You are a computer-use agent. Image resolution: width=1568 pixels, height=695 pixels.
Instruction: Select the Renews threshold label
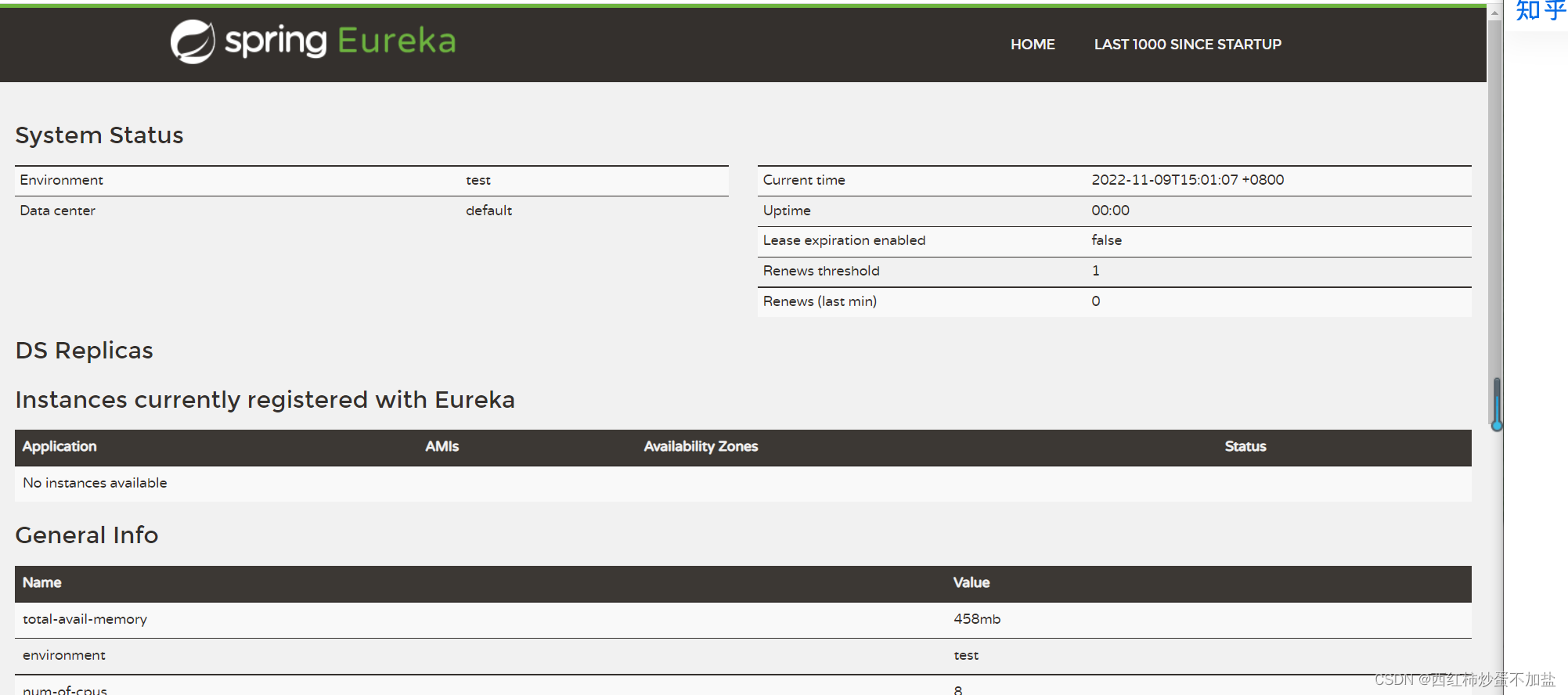(x=821, y=271)
